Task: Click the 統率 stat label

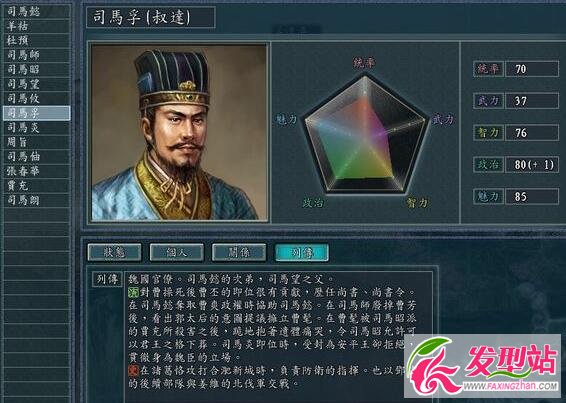Action: pos(488,69)
